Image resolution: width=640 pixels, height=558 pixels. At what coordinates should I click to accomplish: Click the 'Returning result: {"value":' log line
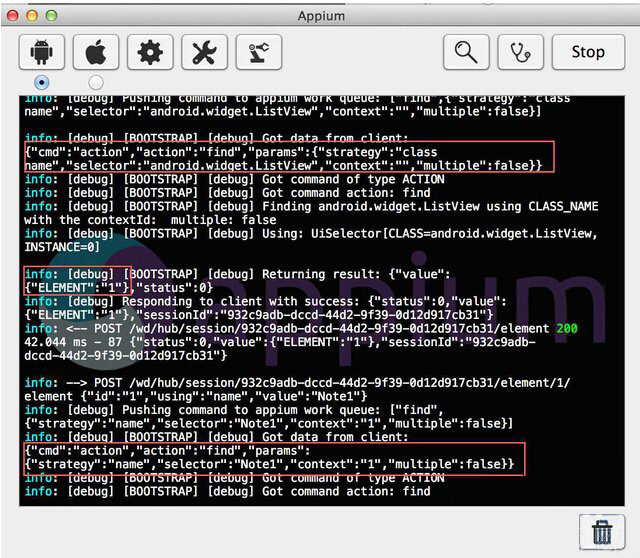point(237,274)
